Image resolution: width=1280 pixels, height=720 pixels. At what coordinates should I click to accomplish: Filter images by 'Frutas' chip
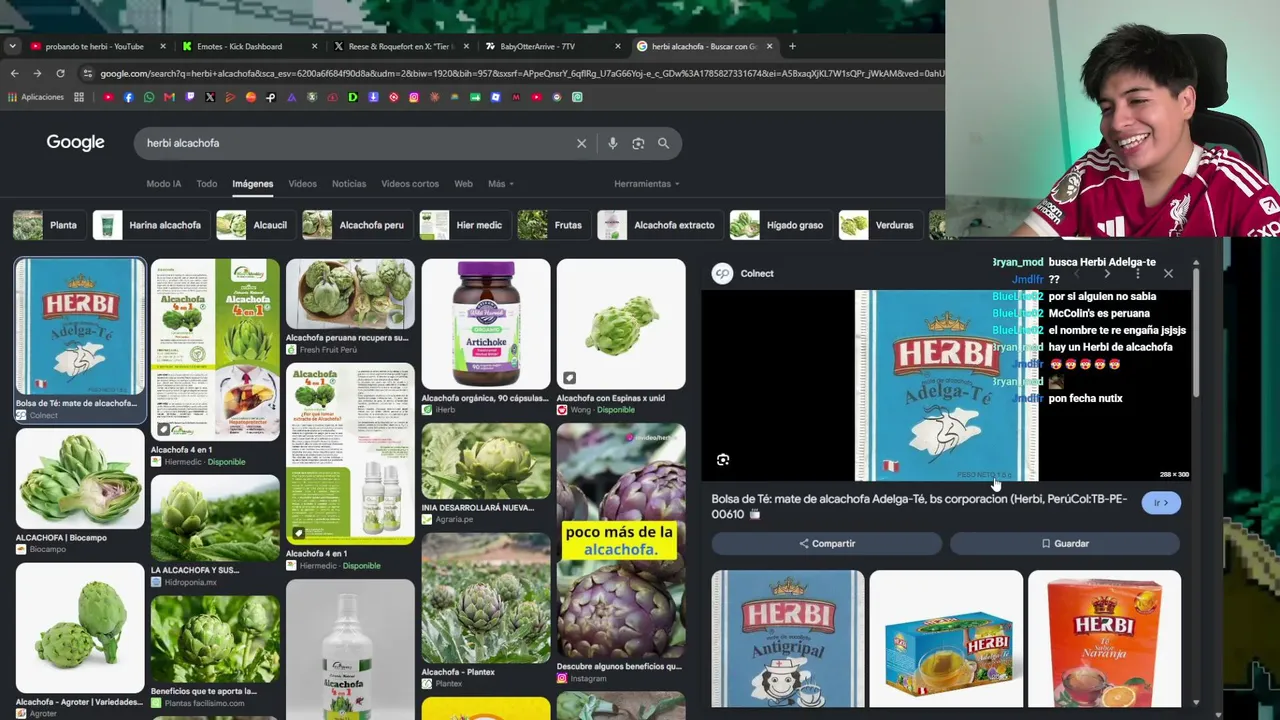pyautogui.click(x=552, y=225)
